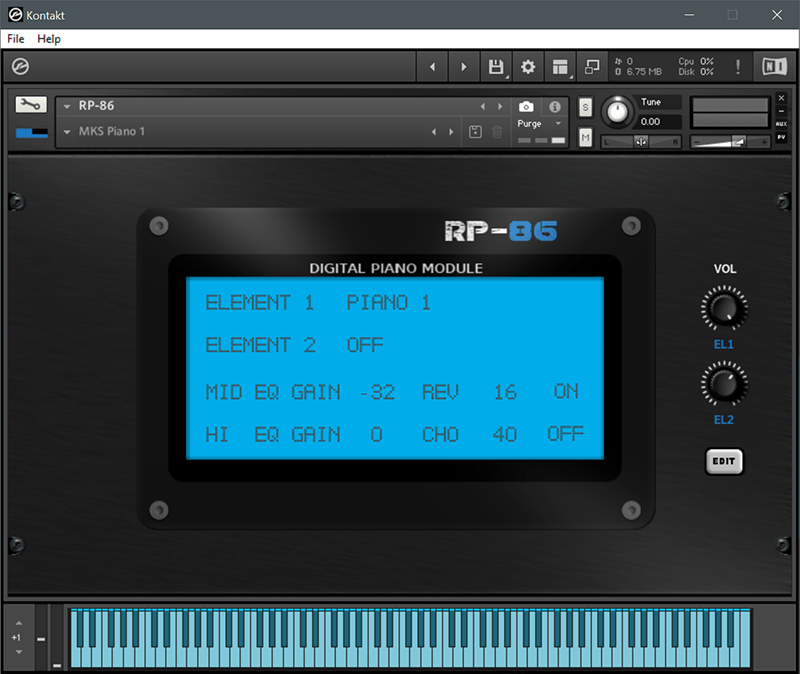Screen dimensions: 800x674
Task: Open instrument edit mode with wrench icon
Action: click(x=31, y=105)
